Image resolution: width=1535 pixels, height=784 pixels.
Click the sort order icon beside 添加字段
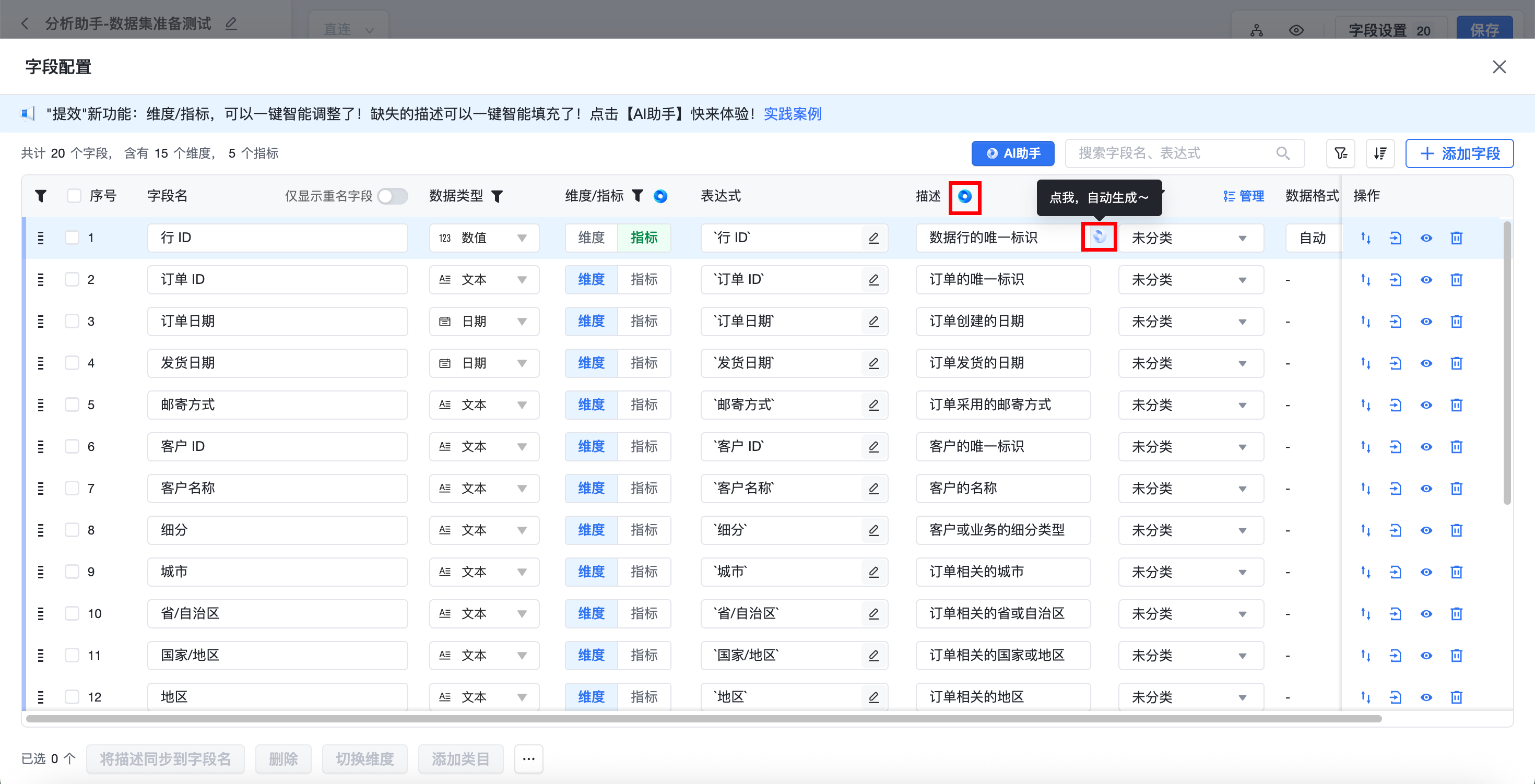tap(1379, 153)
